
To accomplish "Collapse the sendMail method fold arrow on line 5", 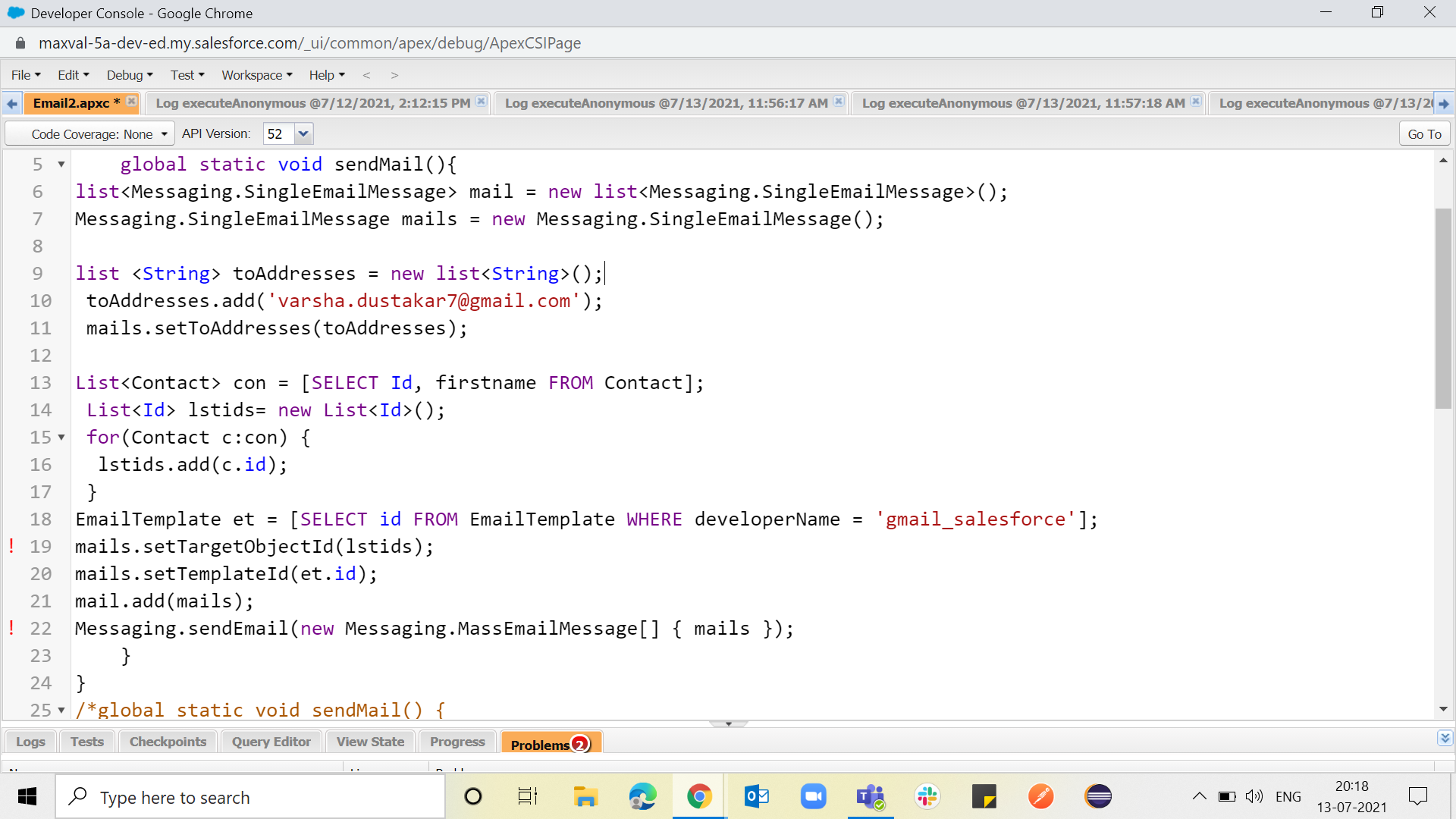I will [61, 164].
